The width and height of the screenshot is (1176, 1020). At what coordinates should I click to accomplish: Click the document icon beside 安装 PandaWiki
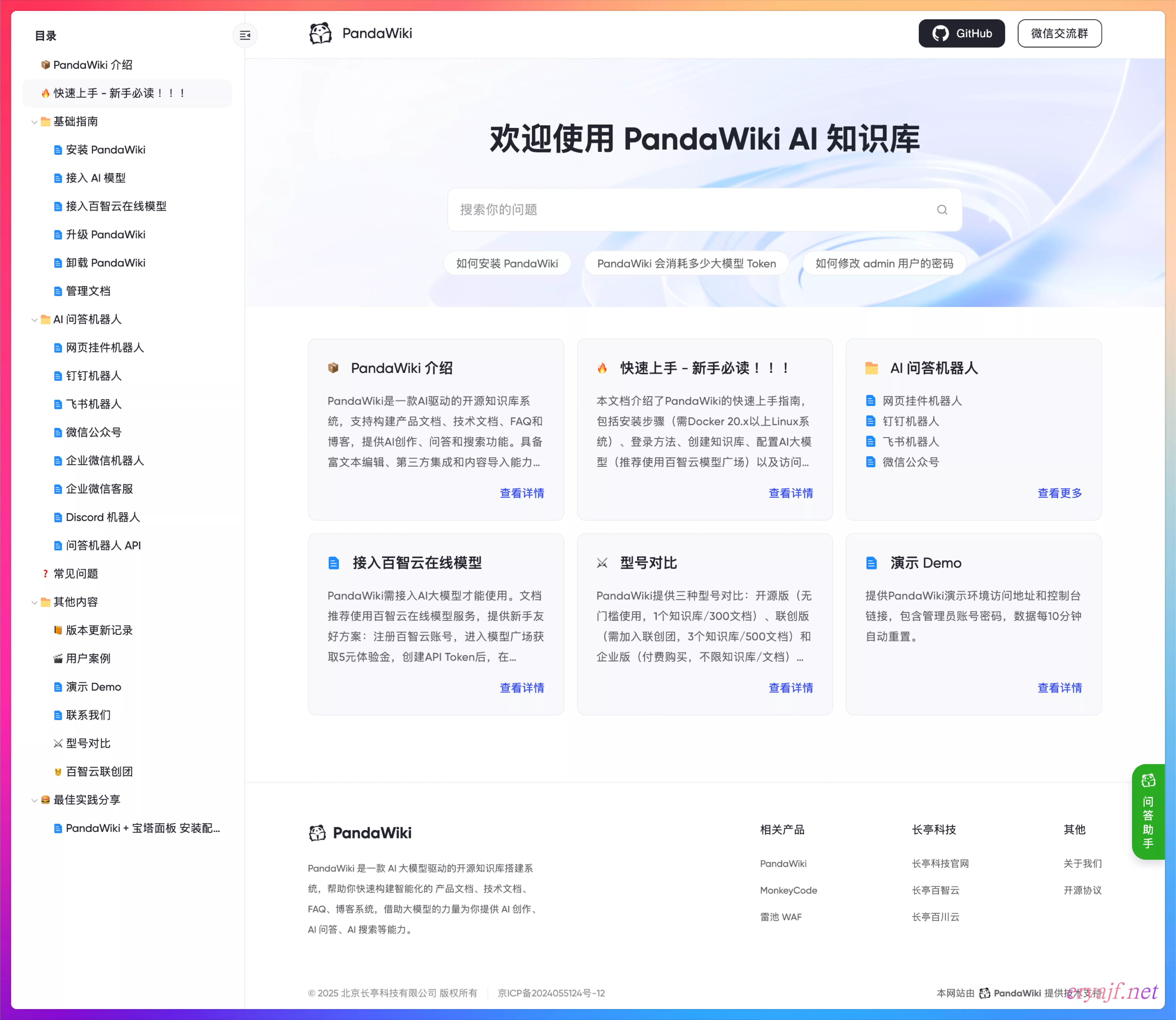click(58, 150)
